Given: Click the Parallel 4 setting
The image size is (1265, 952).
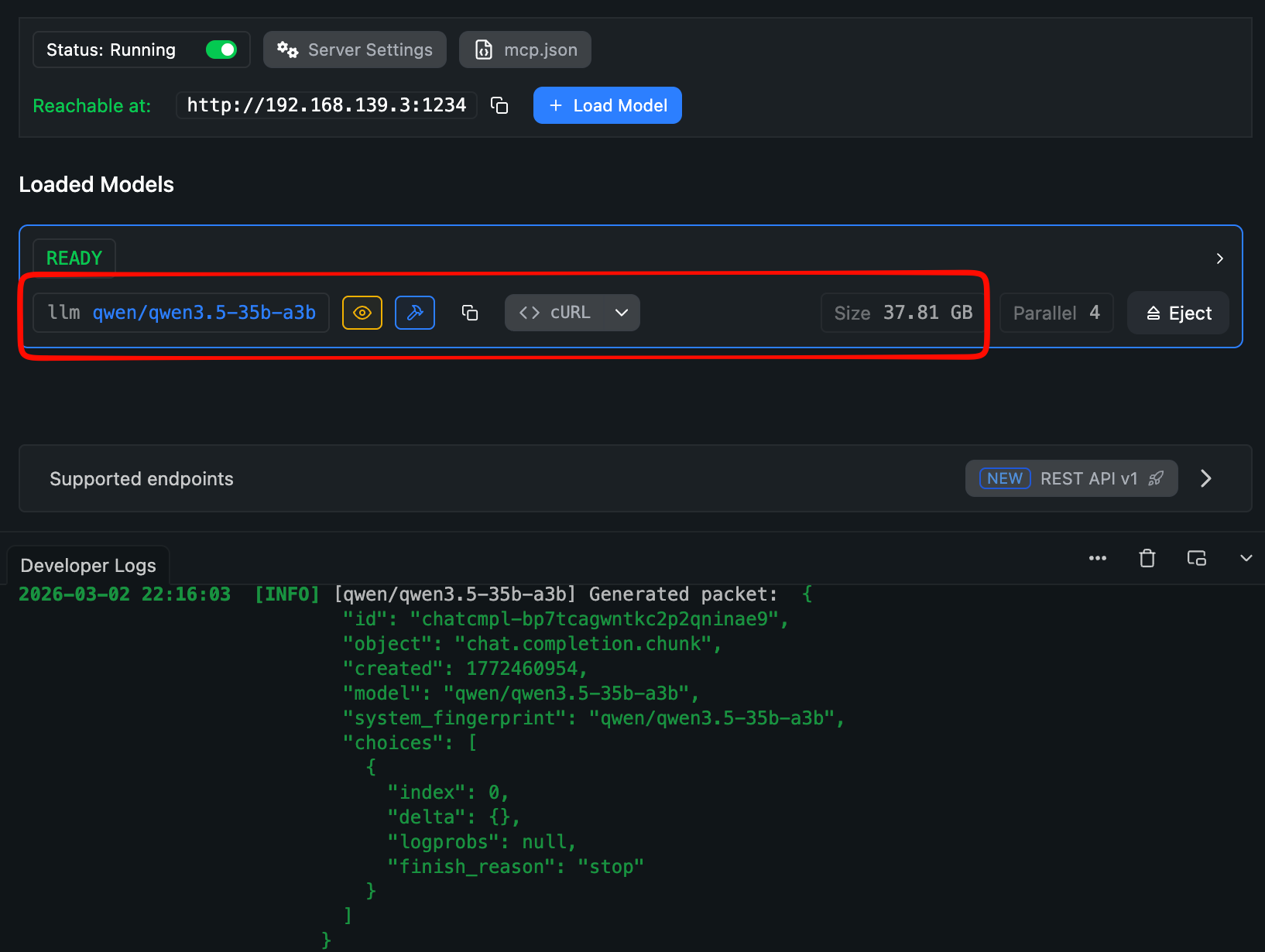Looking at the screenshot, I should (1056, 313).
